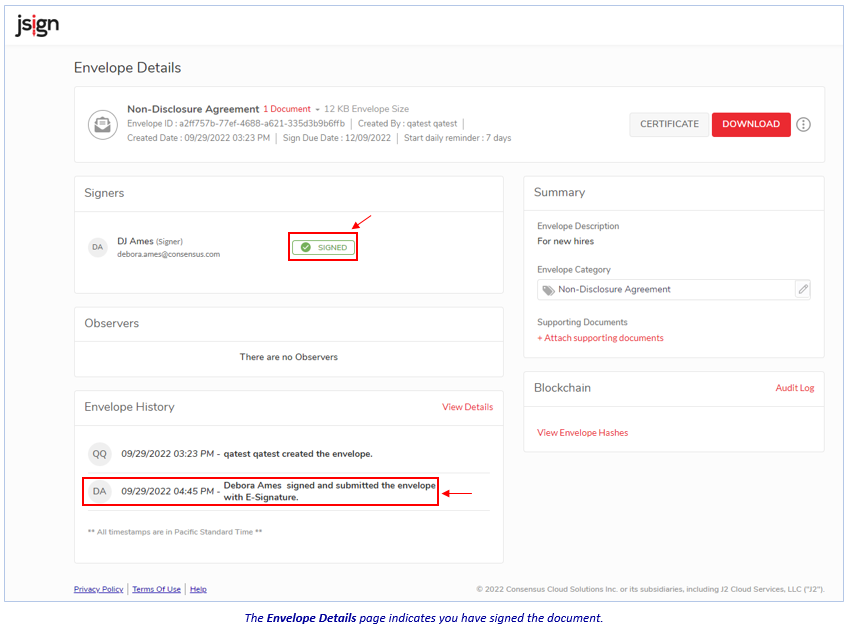Click Start daily reminder : 7 days text
The image size is (849, 632).
click(458, 138)
